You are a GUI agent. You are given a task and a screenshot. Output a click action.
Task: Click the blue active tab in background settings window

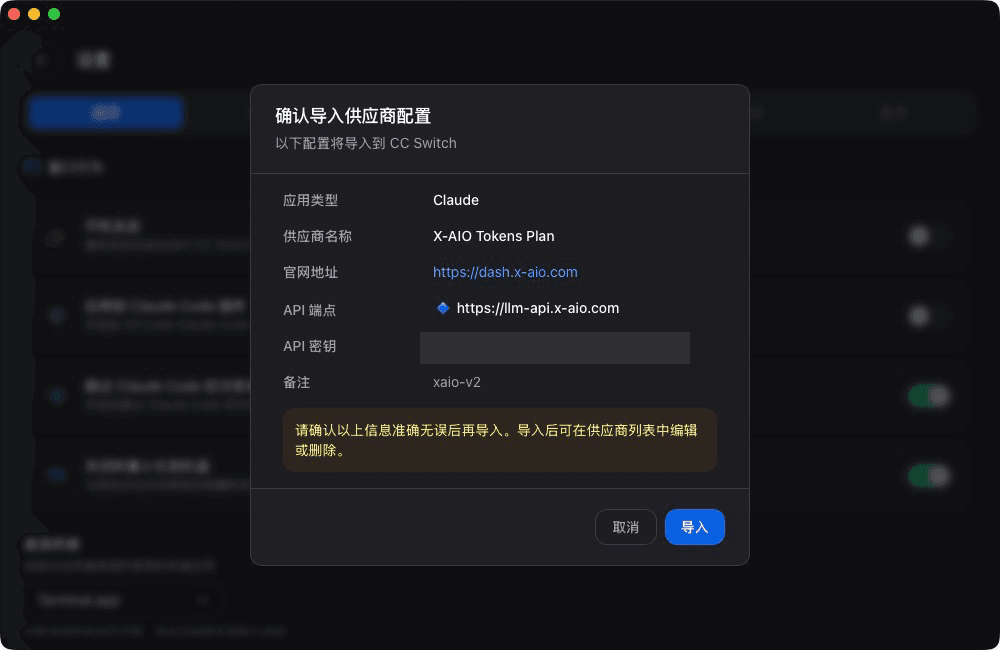coord(106,113)
